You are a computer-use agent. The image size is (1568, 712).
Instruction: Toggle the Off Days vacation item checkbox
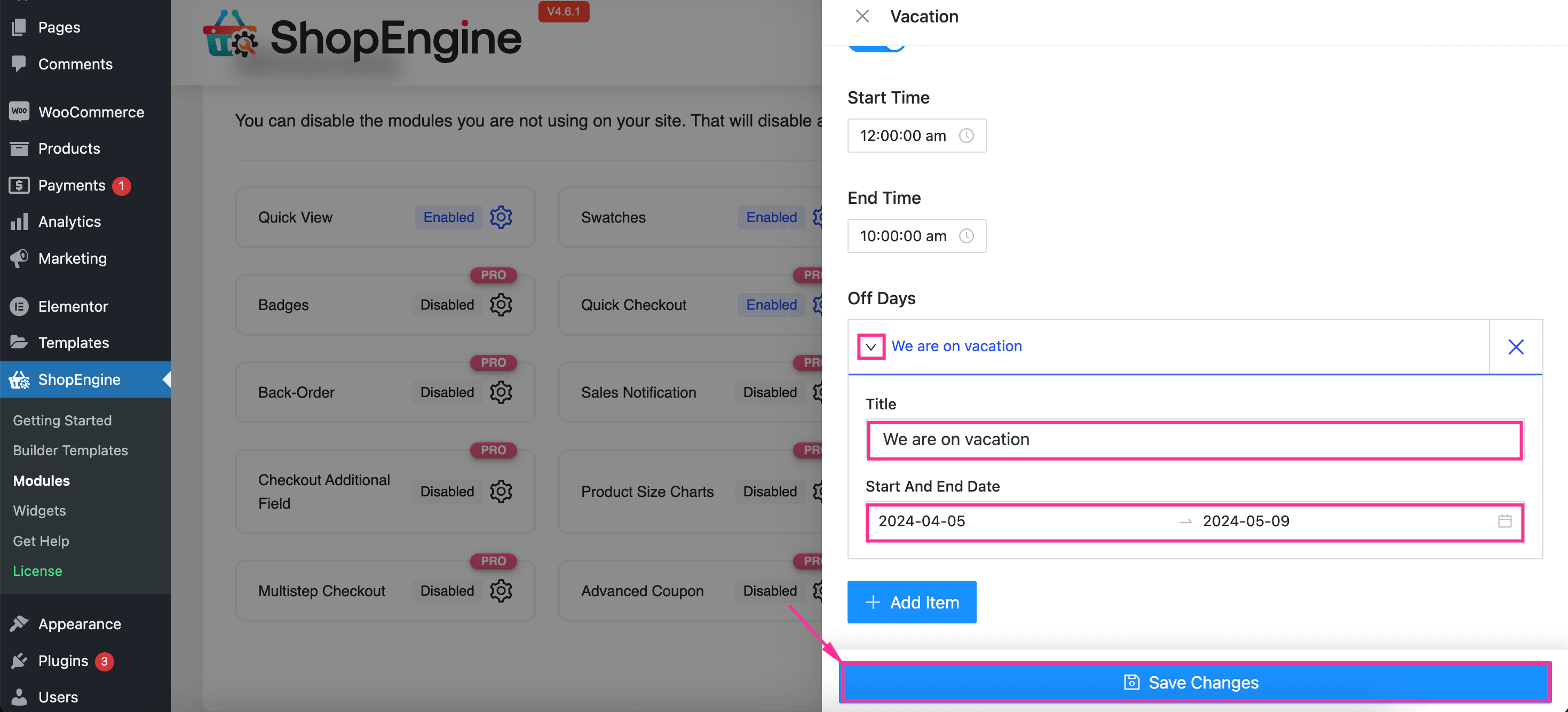(870, 346)
